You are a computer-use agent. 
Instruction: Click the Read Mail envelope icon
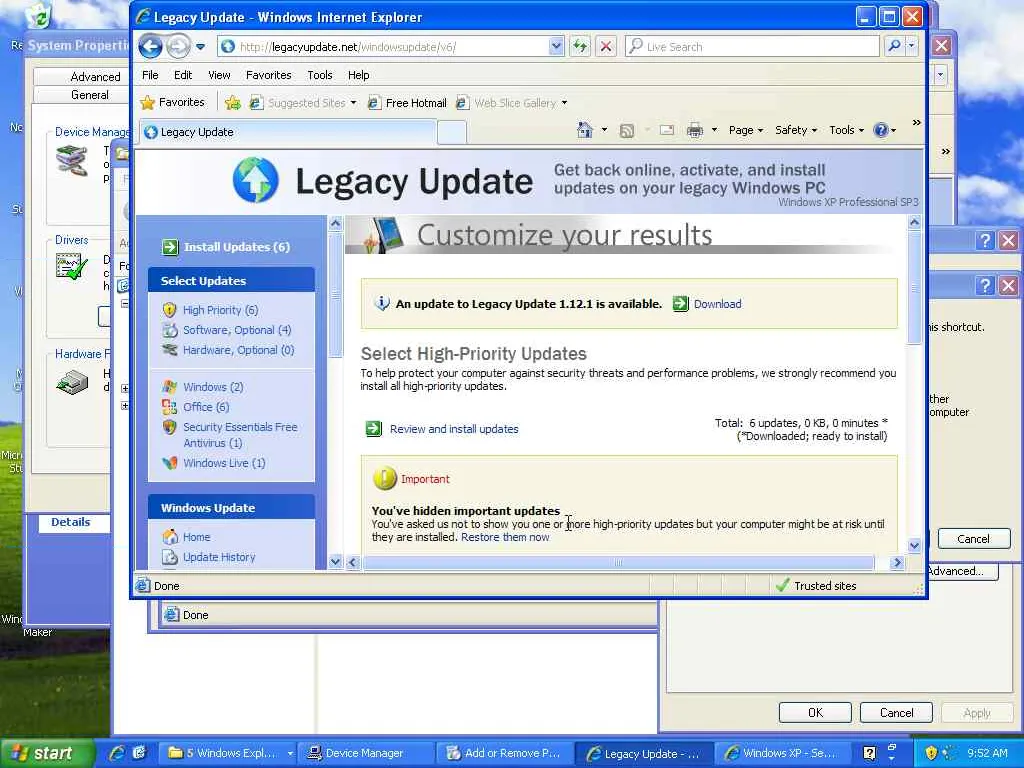[667, 130]
